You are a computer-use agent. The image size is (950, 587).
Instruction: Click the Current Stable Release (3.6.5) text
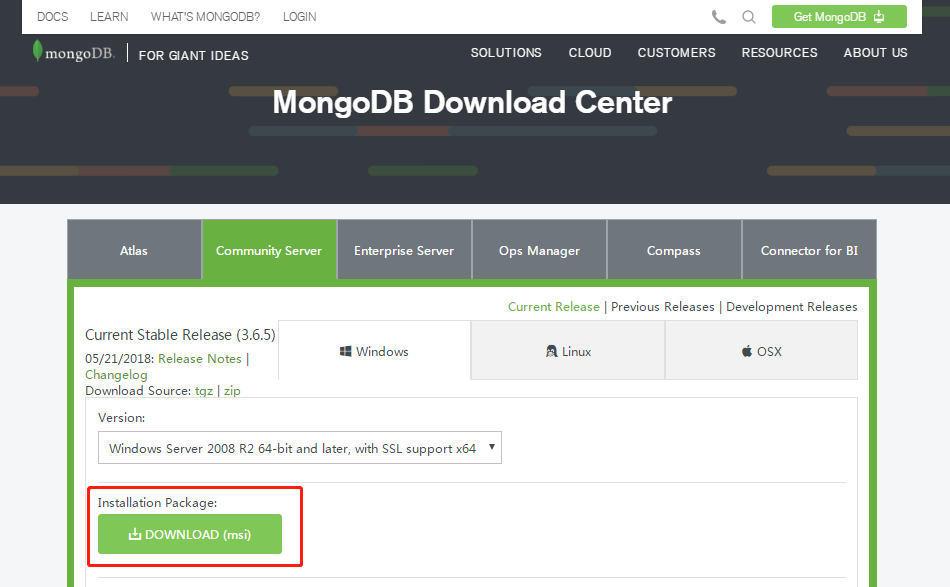[181, 334]
